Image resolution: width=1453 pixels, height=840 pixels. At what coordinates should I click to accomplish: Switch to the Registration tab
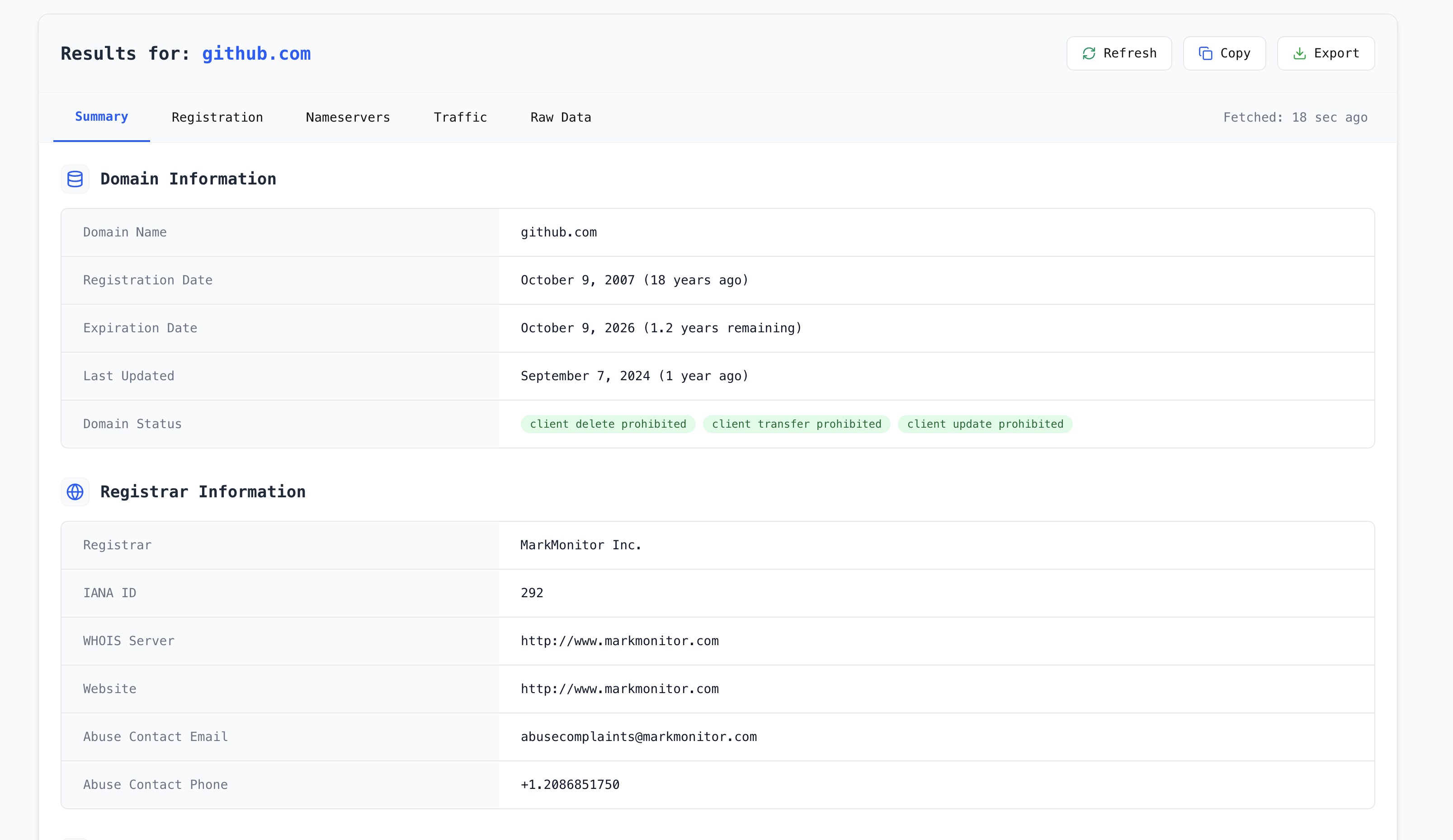217,118
